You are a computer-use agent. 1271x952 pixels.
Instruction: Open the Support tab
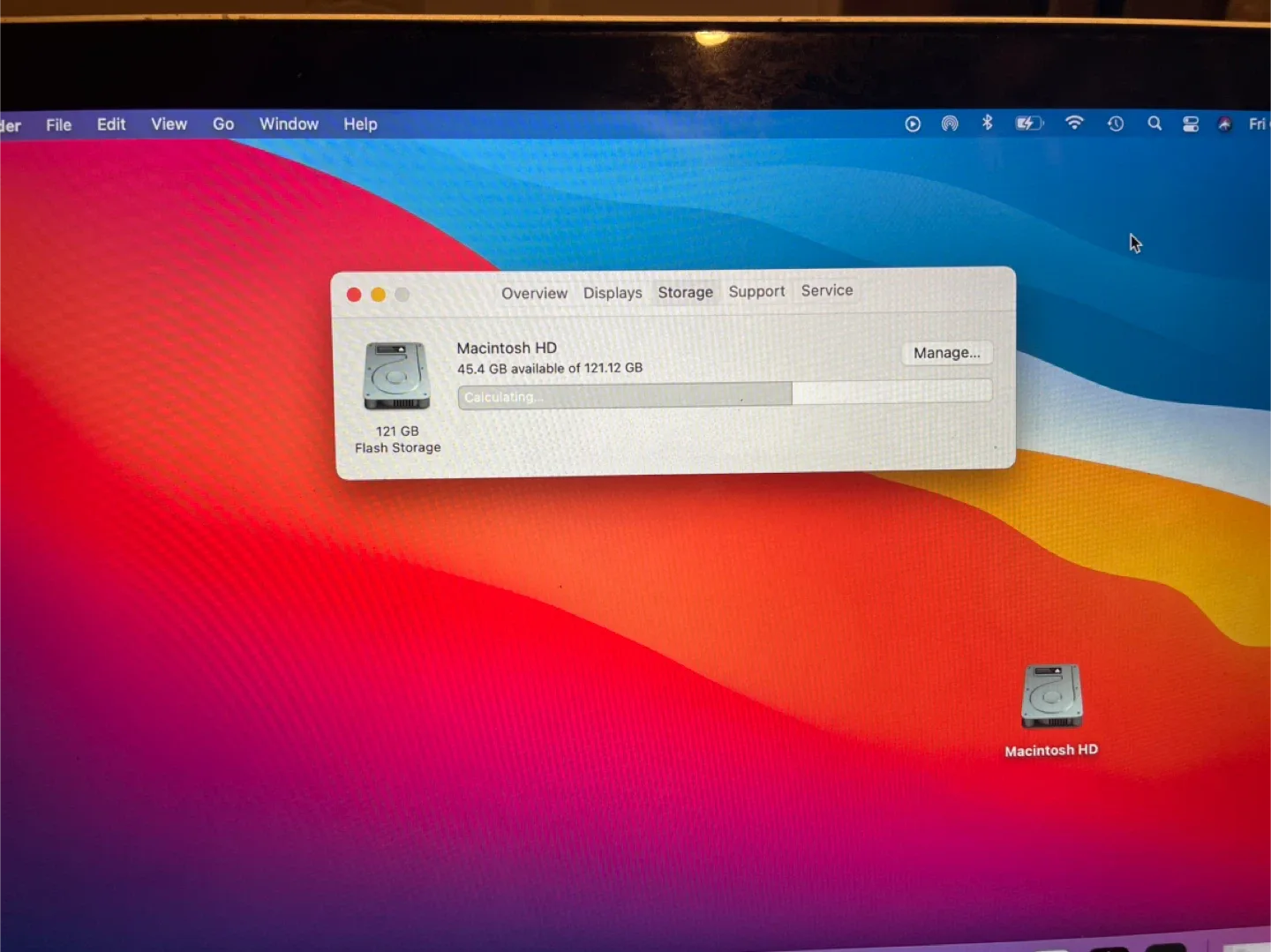pos(756,291)
